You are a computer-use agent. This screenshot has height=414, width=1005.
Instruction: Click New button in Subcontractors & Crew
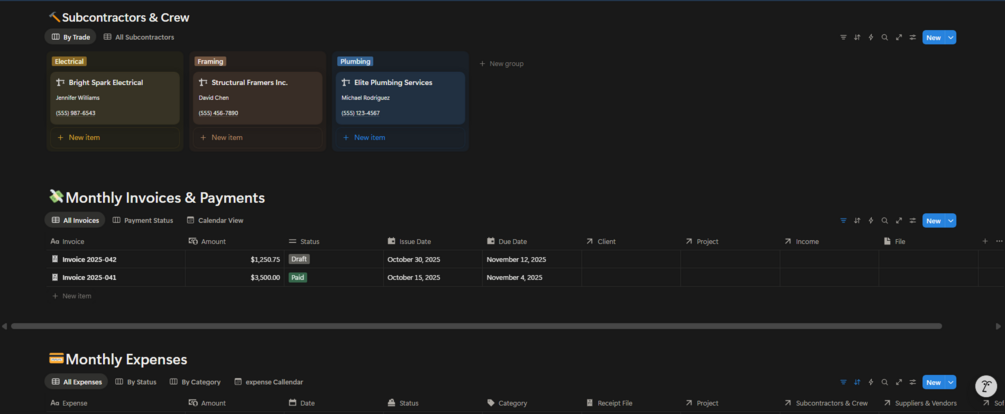pos(934,37)
